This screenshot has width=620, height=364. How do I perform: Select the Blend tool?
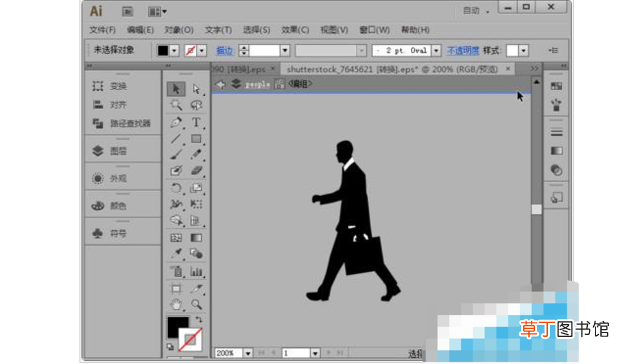[196, 253]
